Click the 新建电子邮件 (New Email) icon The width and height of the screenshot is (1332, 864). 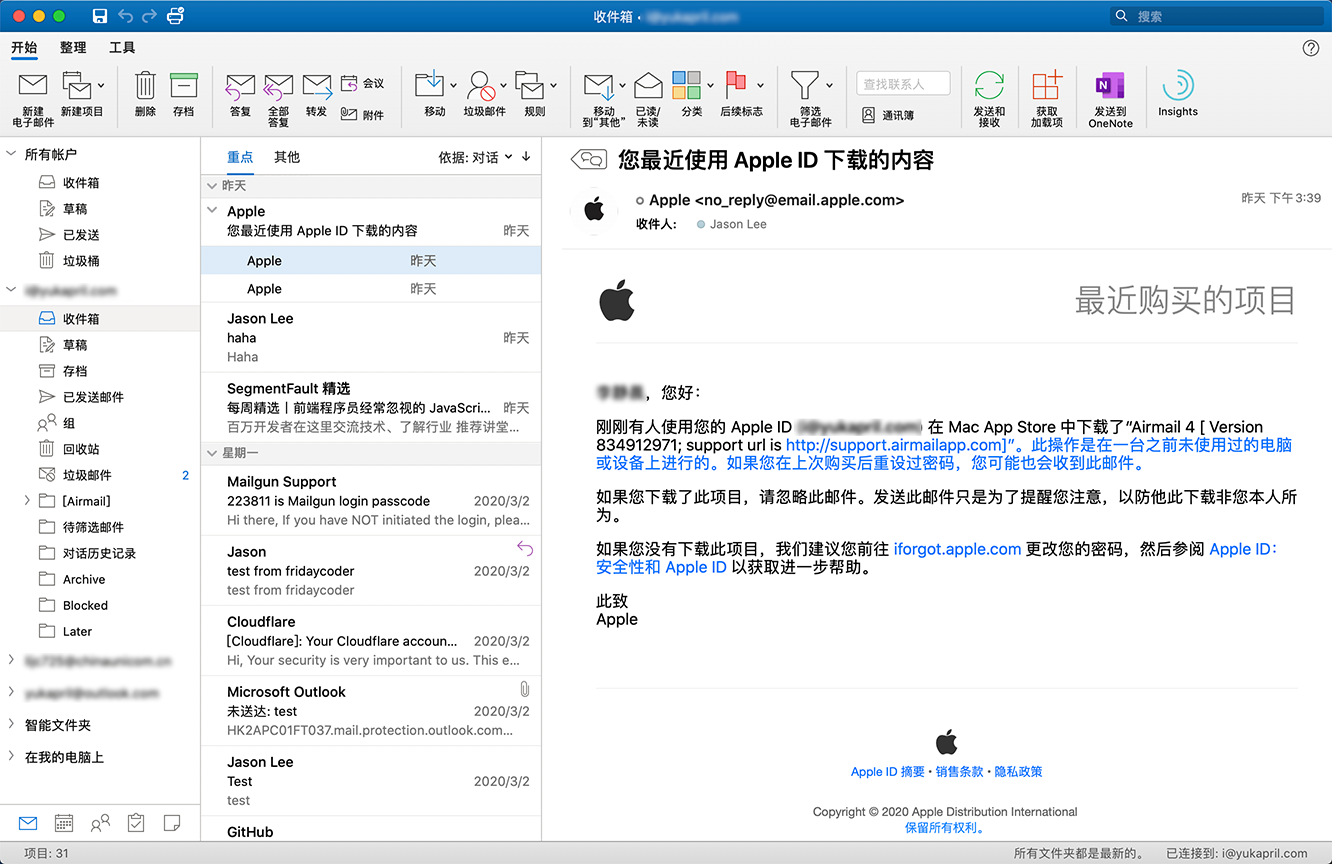[33, 88]
